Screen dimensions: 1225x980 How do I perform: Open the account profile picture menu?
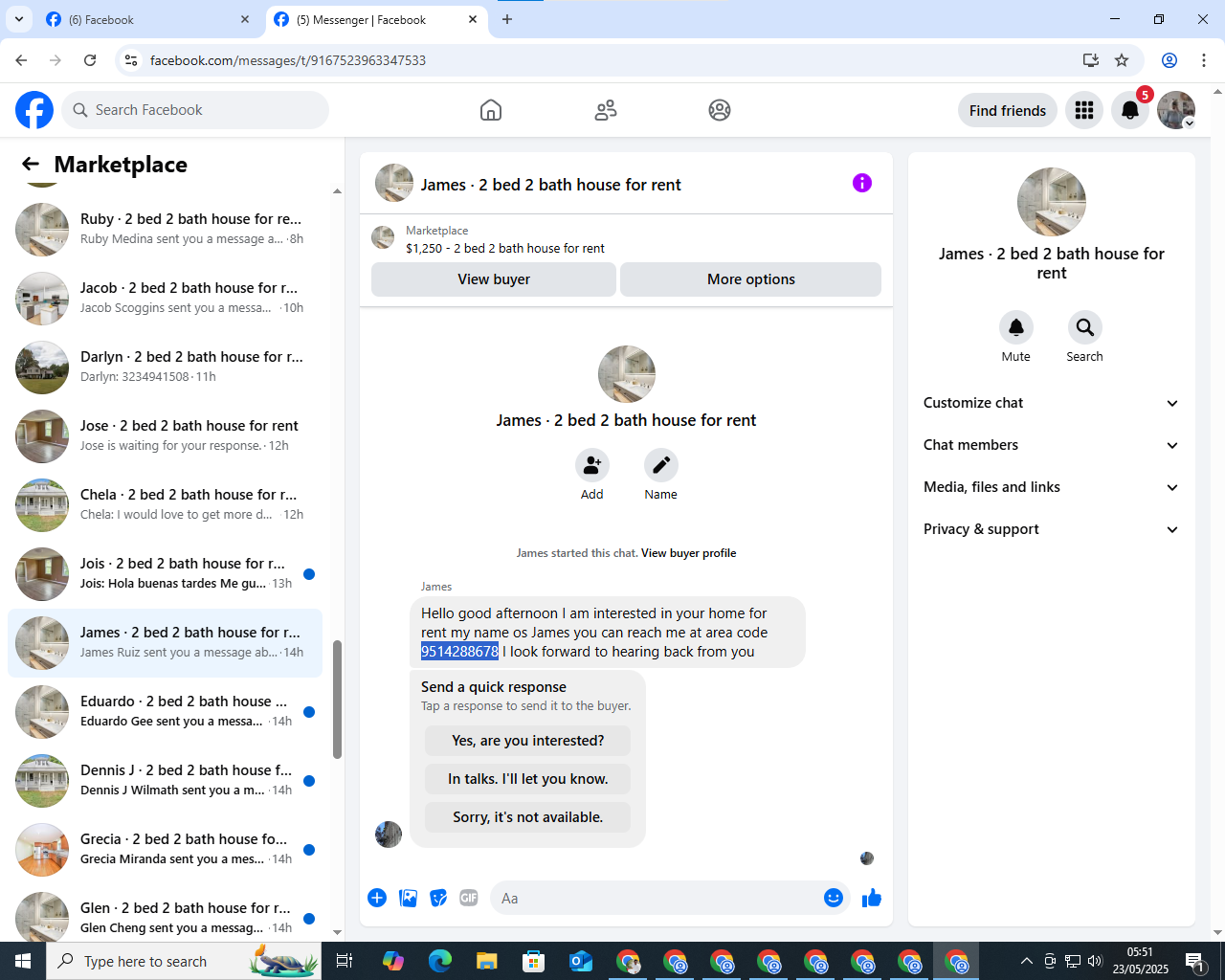tap(1176, 110)
